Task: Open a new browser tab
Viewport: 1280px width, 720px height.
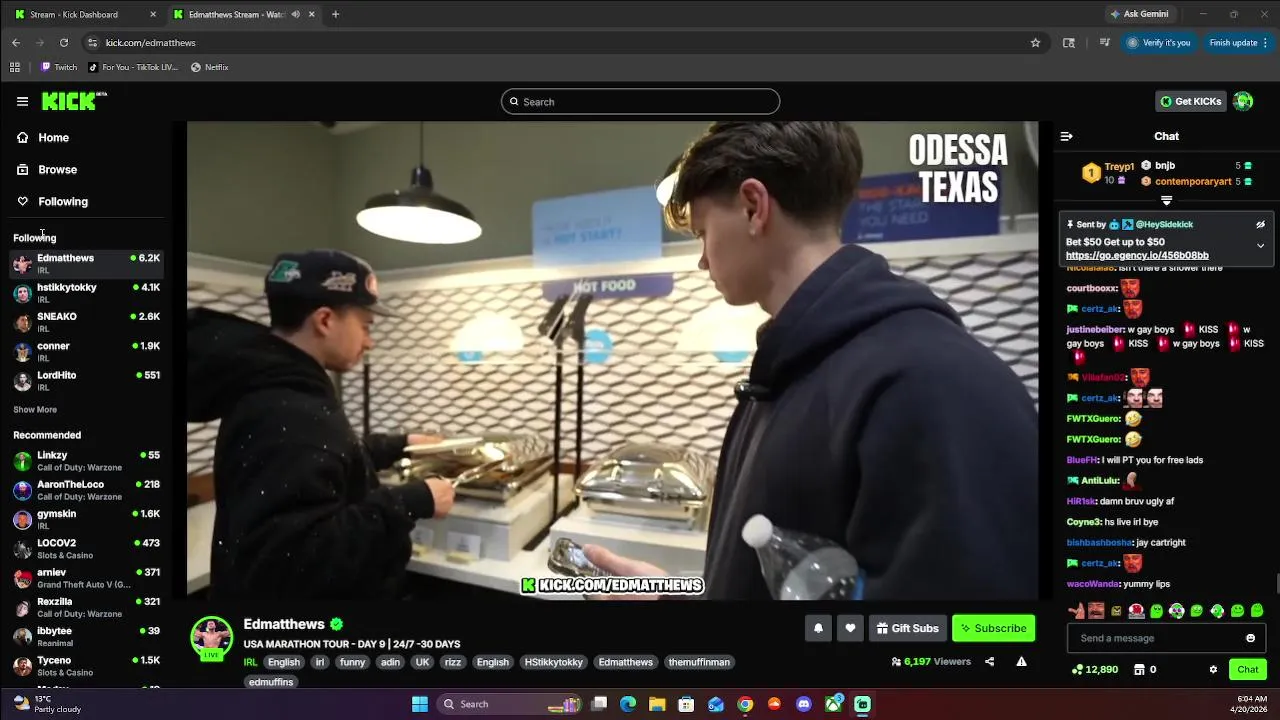Action: coord(335,14)
